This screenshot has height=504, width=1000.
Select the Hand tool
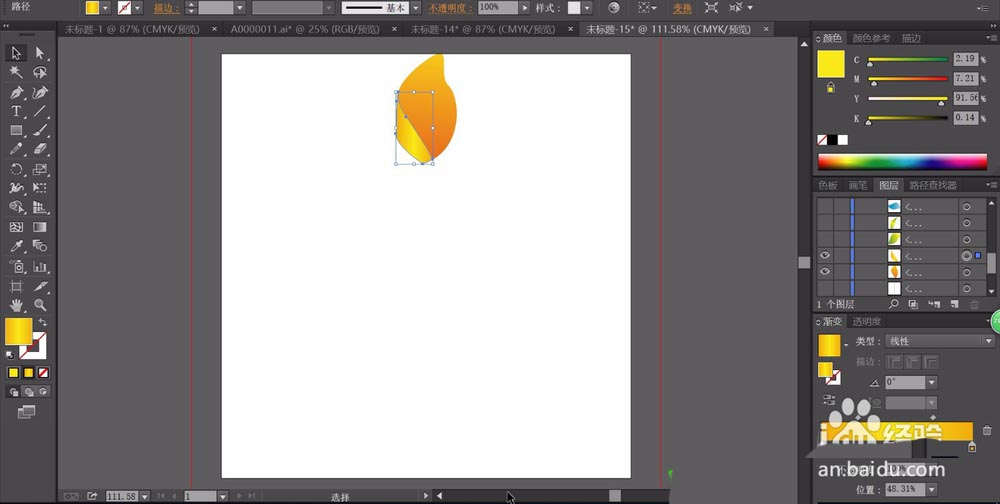16,305
